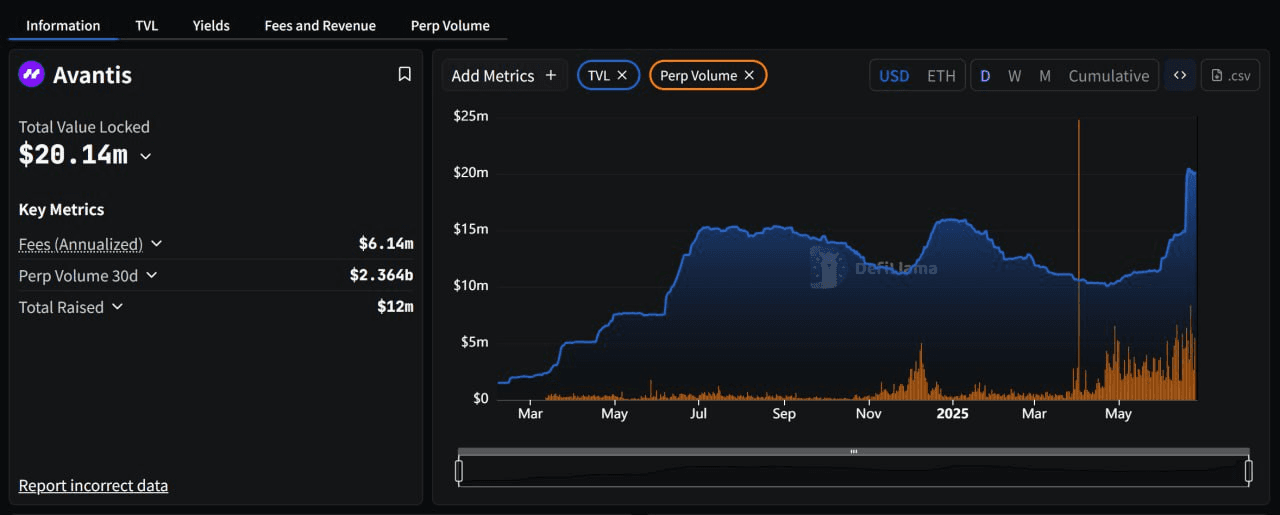Expand Perp Volume 30d details
This screenshot has width=1280, height=515.
(152, 275)
